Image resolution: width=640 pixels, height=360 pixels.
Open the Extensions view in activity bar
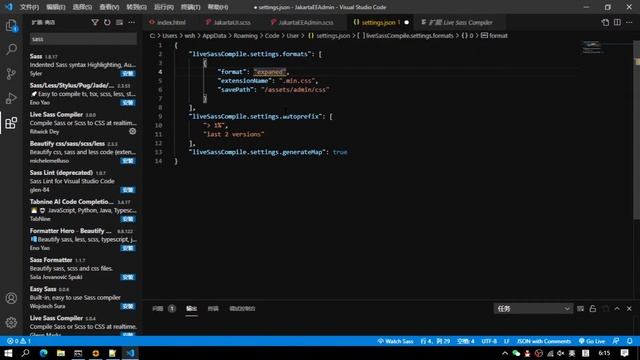pyautogui.click(x=11, y=123)
